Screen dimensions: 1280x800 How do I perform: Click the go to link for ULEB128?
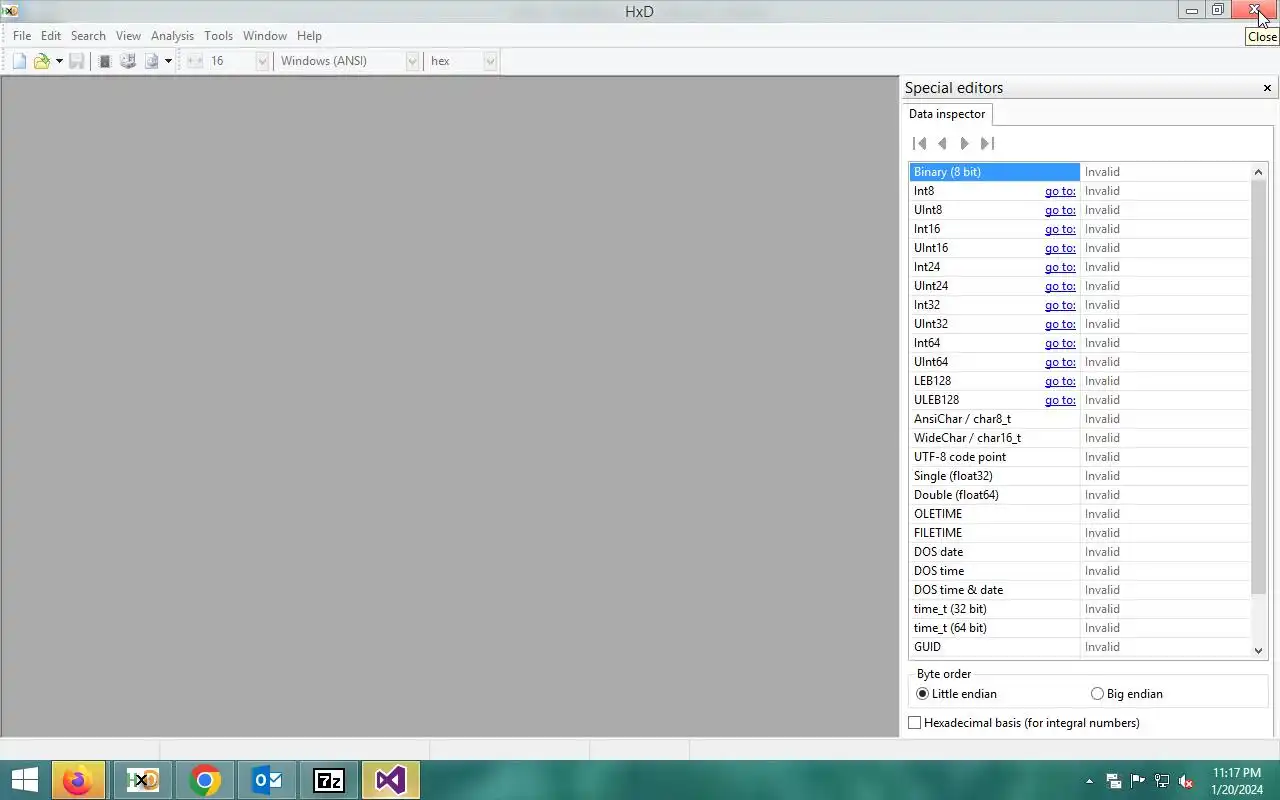pos(1060,400)
